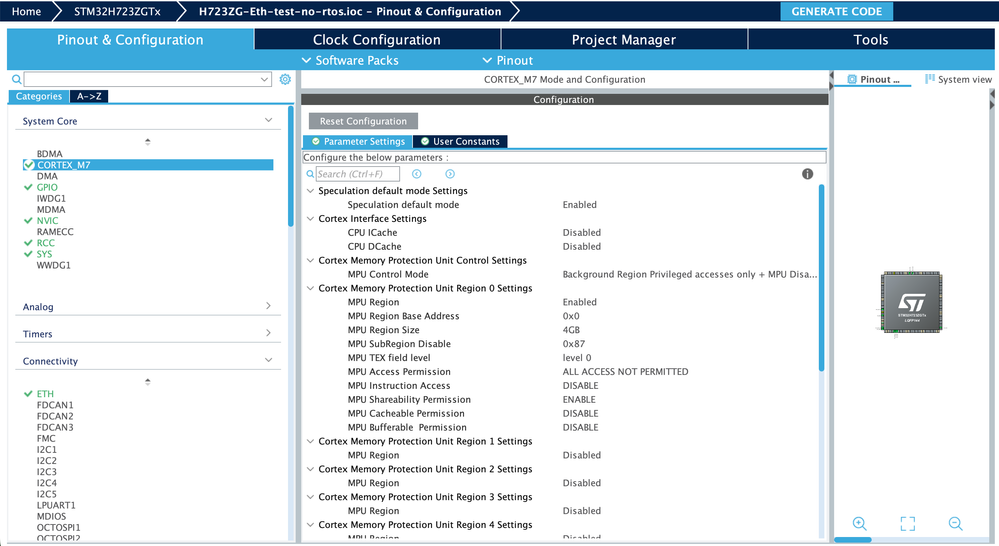This screenshot has height=546, width=999.
Task: Click the parameter Search (Ctrl+F) field
Action: click(357, 174)
